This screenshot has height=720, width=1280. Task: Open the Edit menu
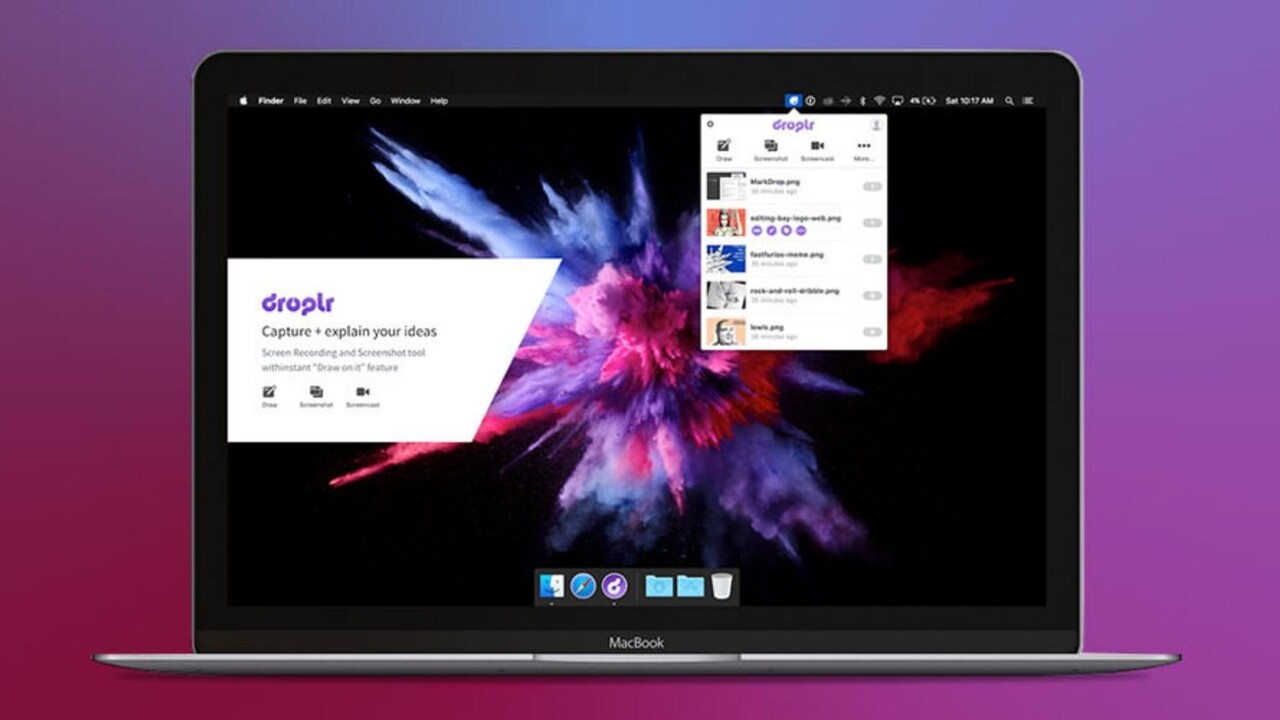324,101
